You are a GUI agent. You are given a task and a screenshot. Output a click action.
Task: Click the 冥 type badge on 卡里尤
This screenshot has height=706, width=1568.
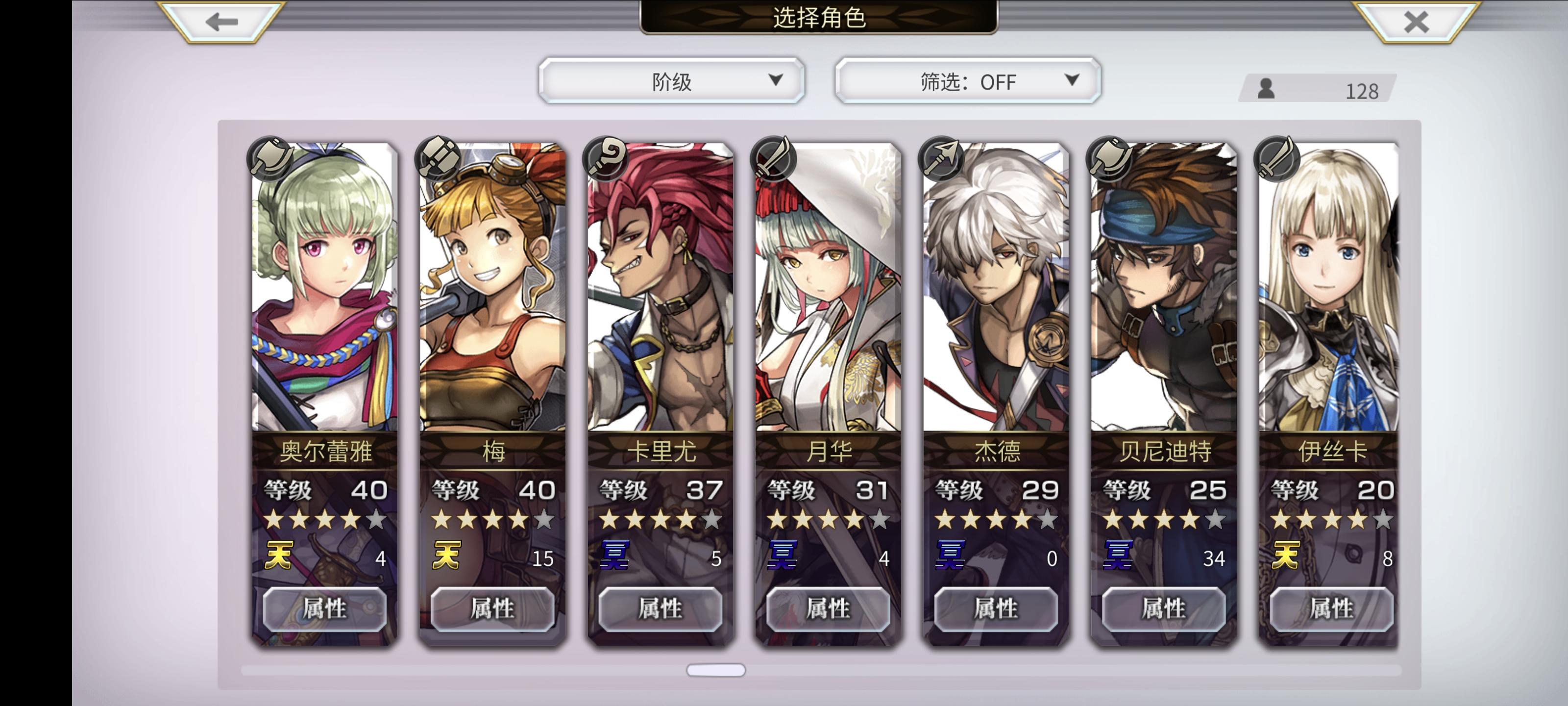615,555
